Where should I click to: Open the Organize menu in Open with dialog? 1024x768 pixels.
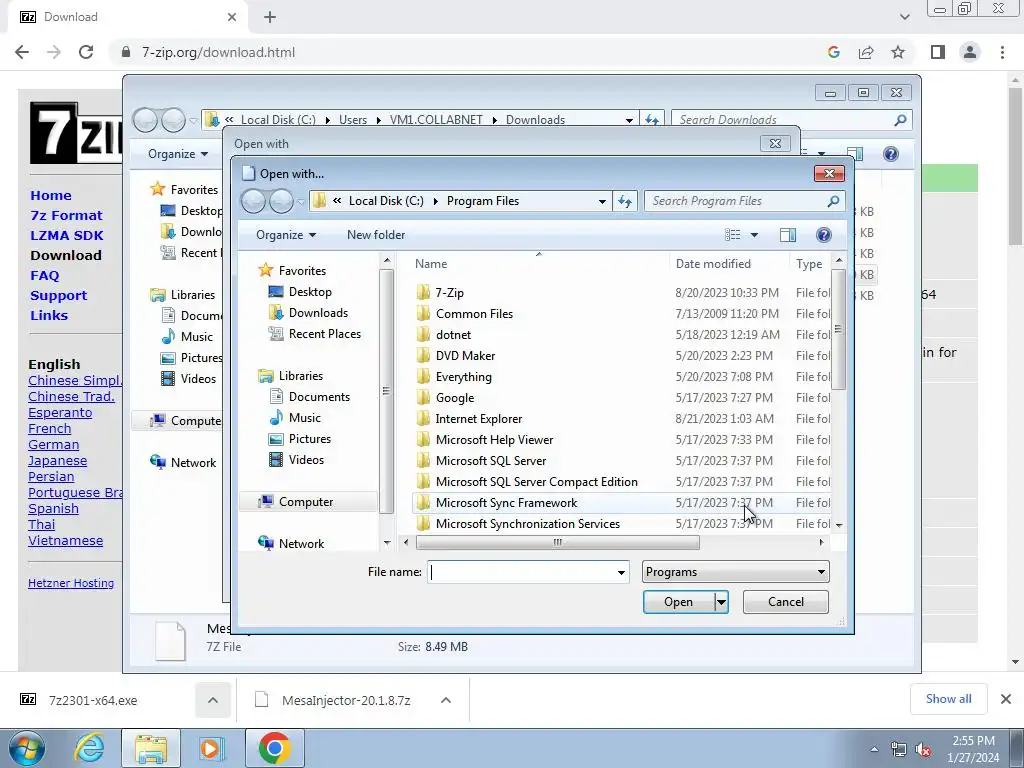(286, 234)
